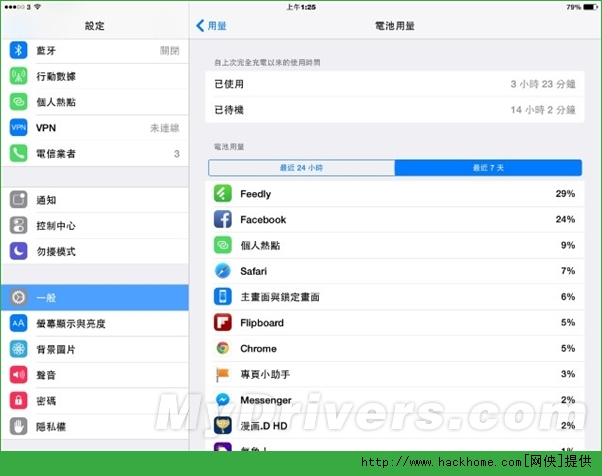Image resolution: width=602 pixels, height=476 pixels.
Task: Tap the Facebook app icon
Action: 223,219
